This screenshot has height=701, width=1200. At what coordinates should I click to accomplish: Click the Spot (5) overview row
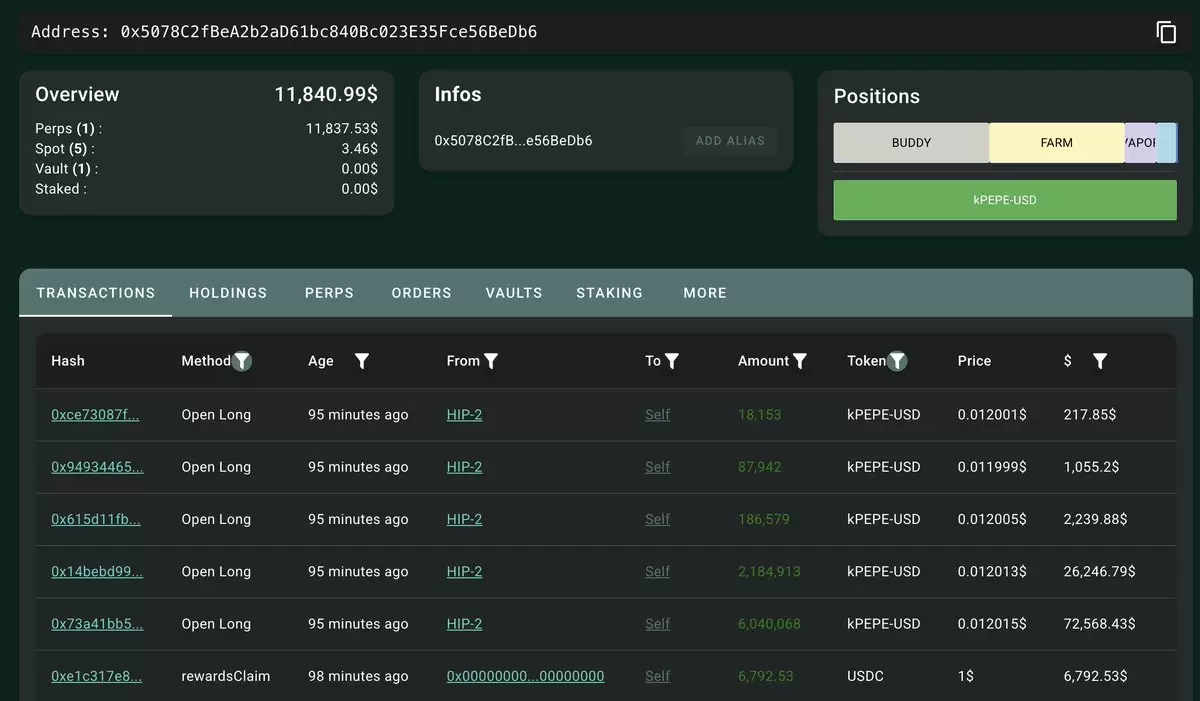coord(206,149)
